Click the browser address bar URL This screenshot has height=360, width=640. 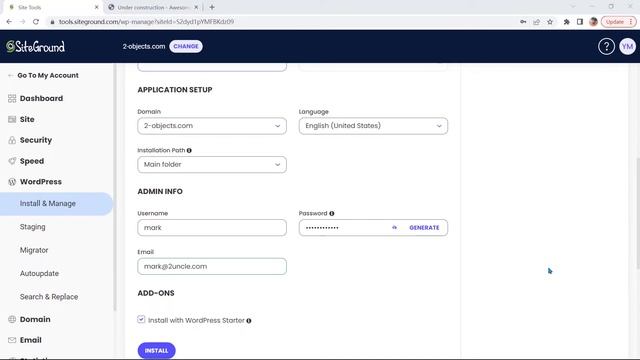146,22
